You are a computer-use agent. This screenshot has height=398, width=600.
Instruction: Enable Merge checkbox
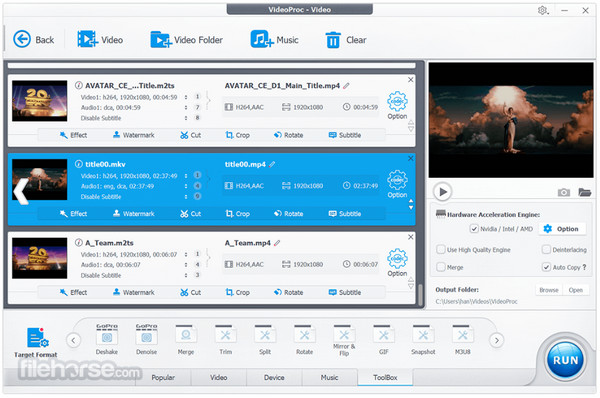click(x=441, y=267)
